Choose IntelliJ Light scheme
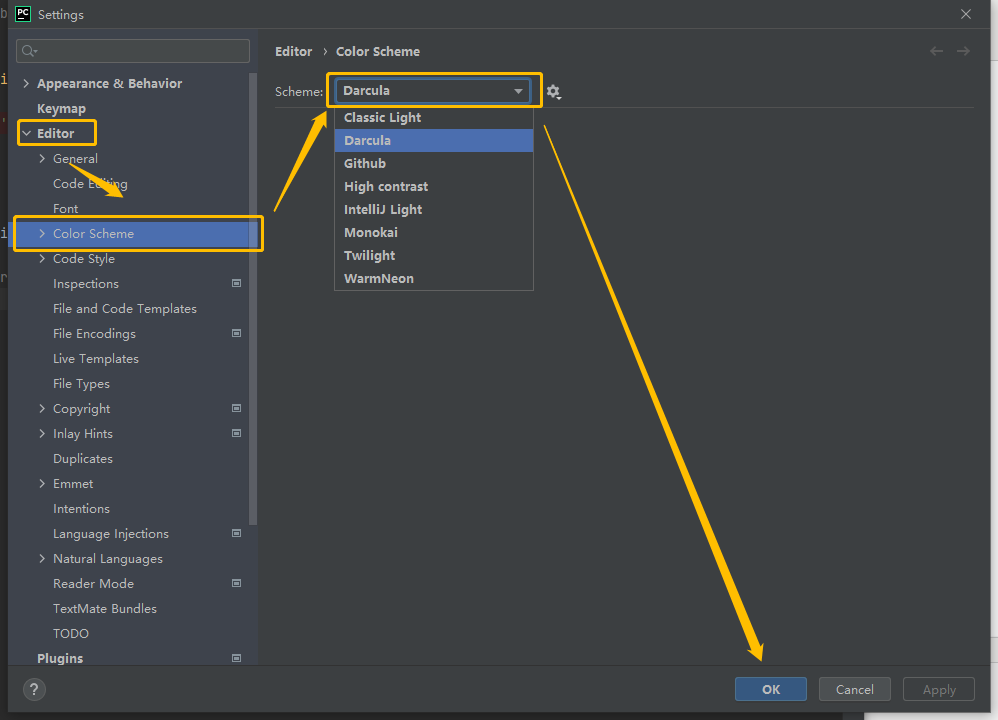Screen dimensions: 998x720 [433, 209]
